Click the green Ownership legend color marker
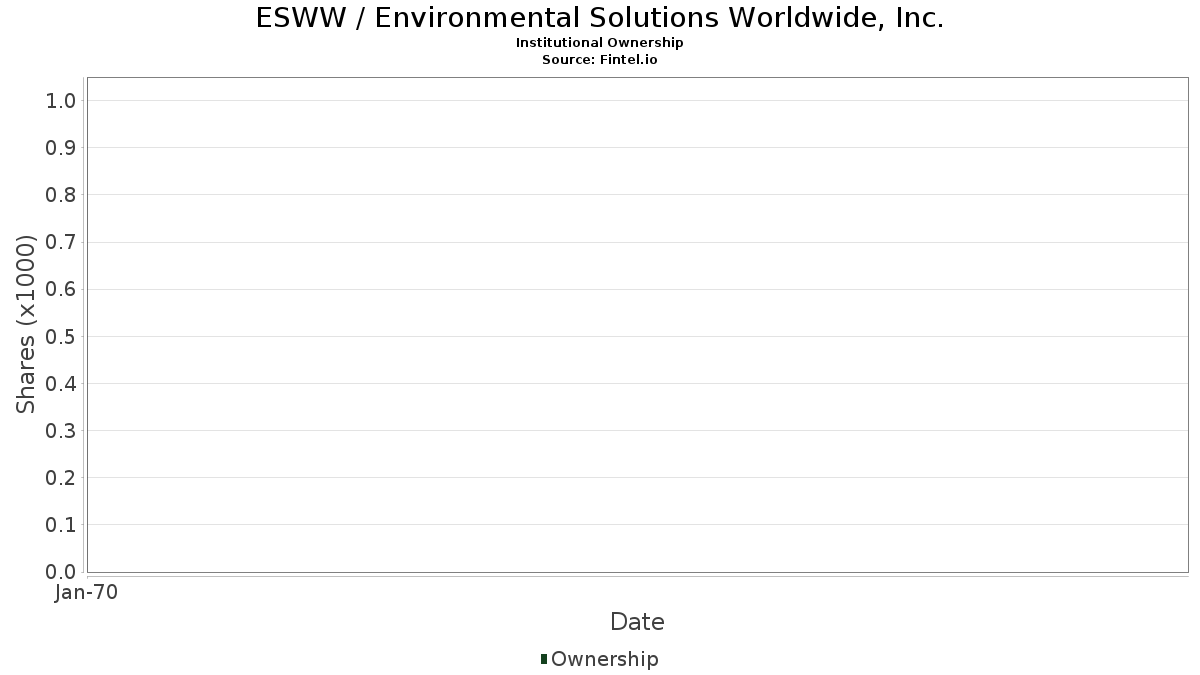The width and height of the screenshot is (1200, 675). 544,658
